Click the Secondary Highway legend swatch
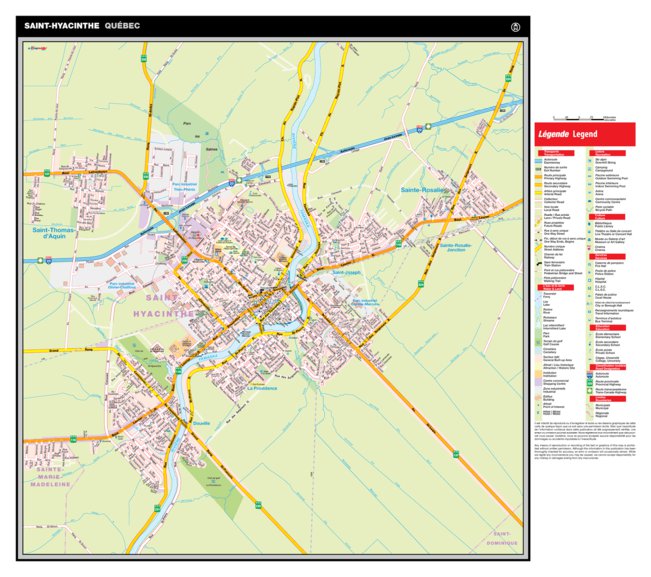The width and height of the screenshot is (651, 577). pyautogui.click(x=538, y=185)
